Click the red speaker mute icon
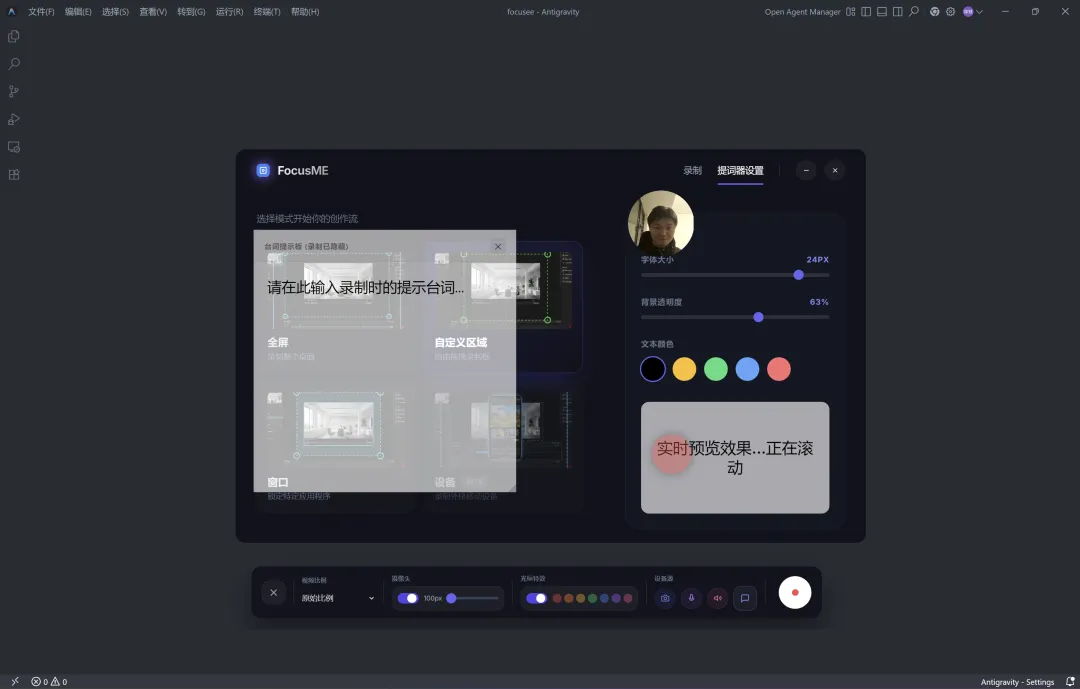 718,598
